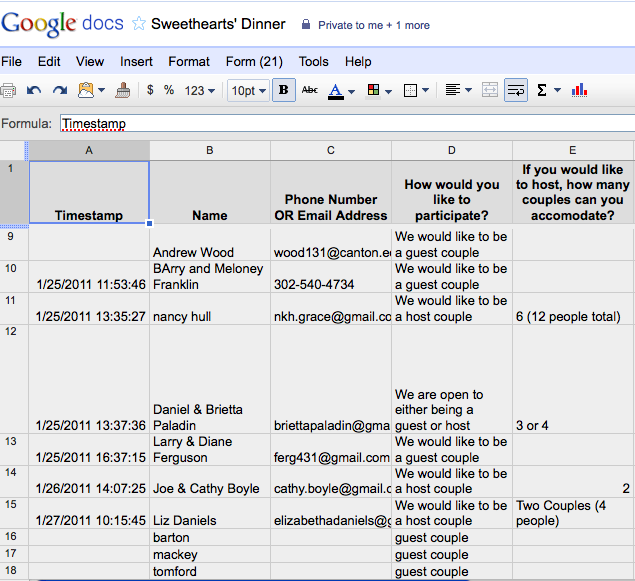Image resolution: width=635 pixels, height=581 pixels.
Task: Select column E header
Action: 573,150
